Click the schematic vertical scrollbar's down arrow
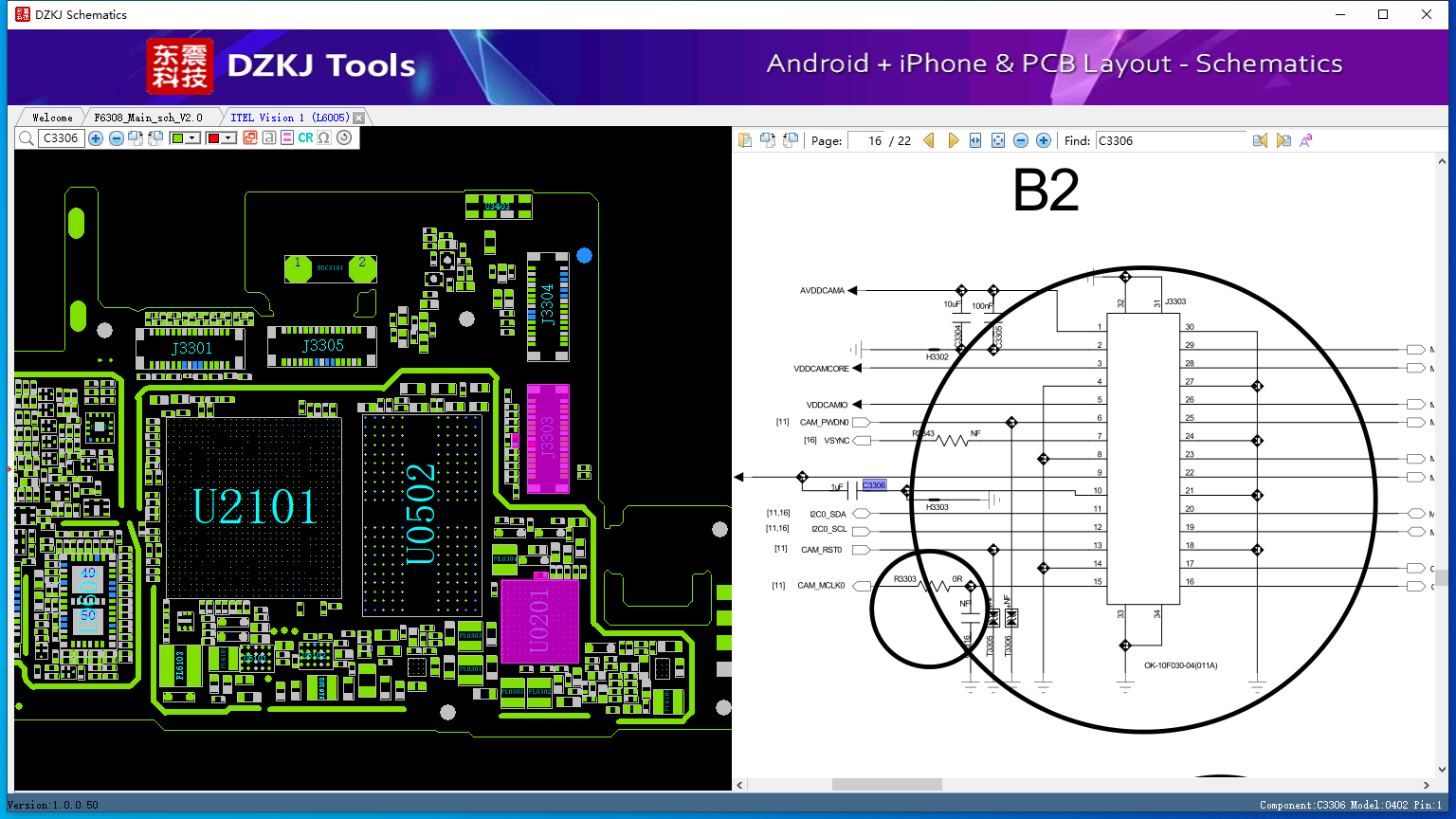Screen dimensions: 1456x819 1442,771
